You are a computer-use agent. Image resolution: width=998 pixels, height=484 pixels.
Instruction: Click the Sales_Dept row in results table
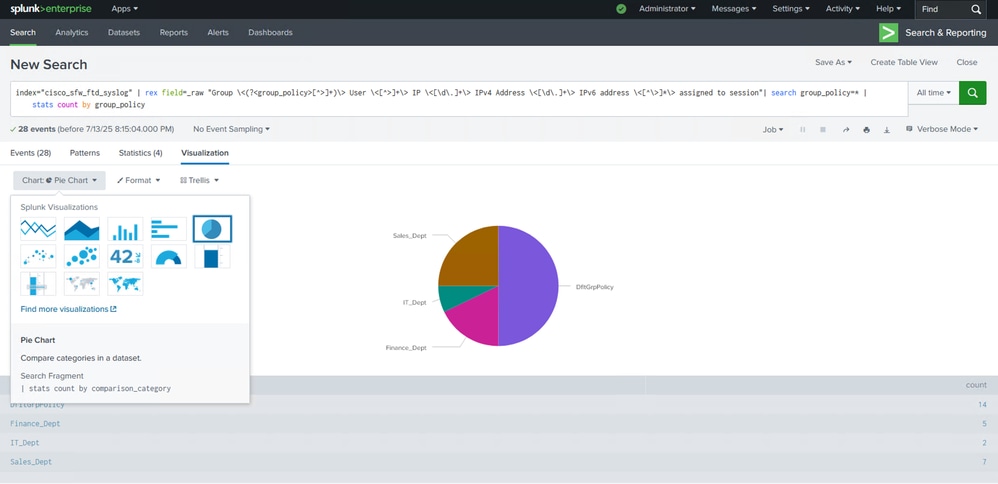[x=499, y=462]
